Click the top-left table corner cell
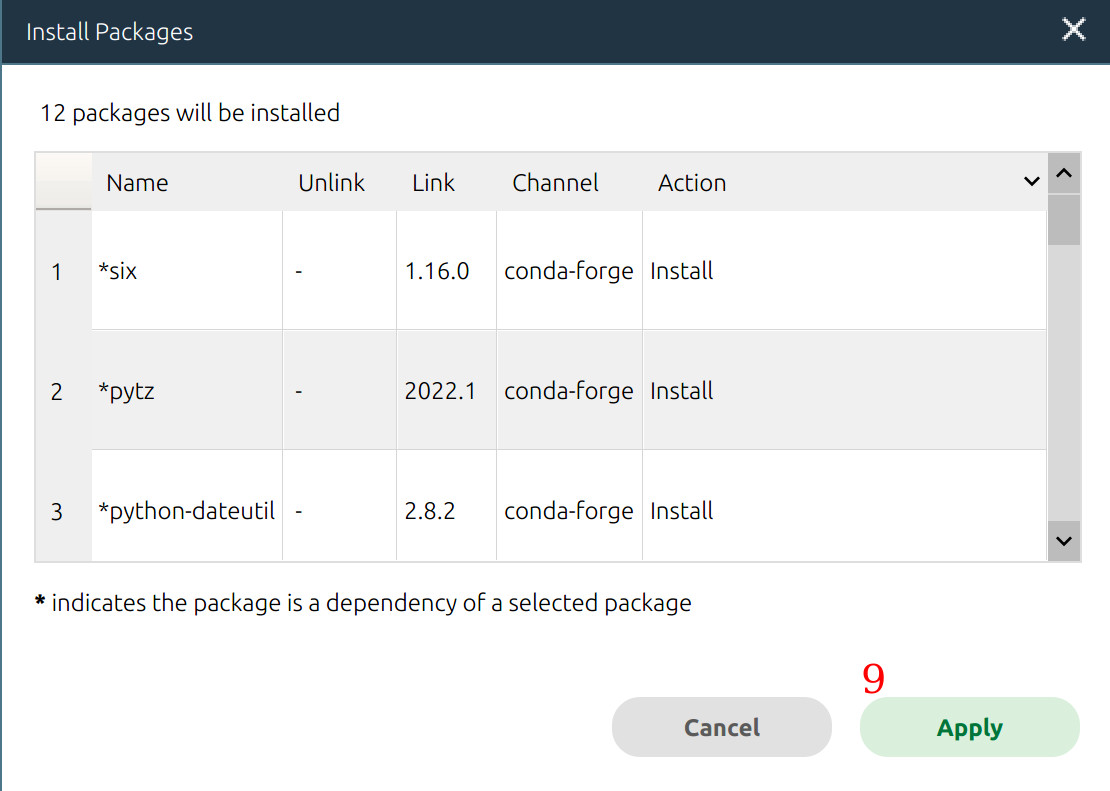 (x=63, y=181)
